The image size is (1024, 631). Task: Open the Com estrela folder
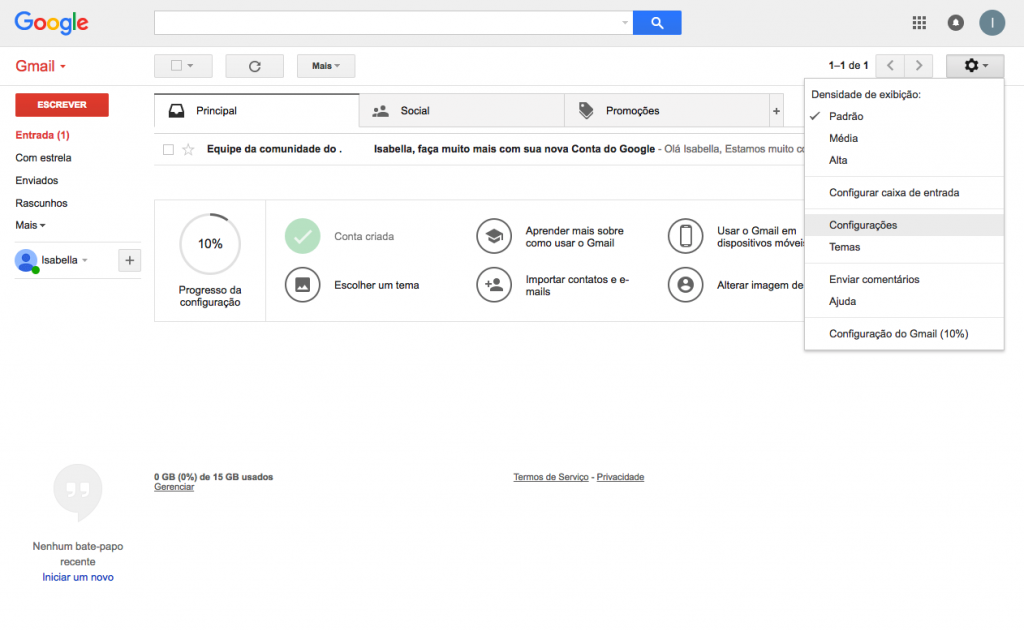(x=44, y=158)
